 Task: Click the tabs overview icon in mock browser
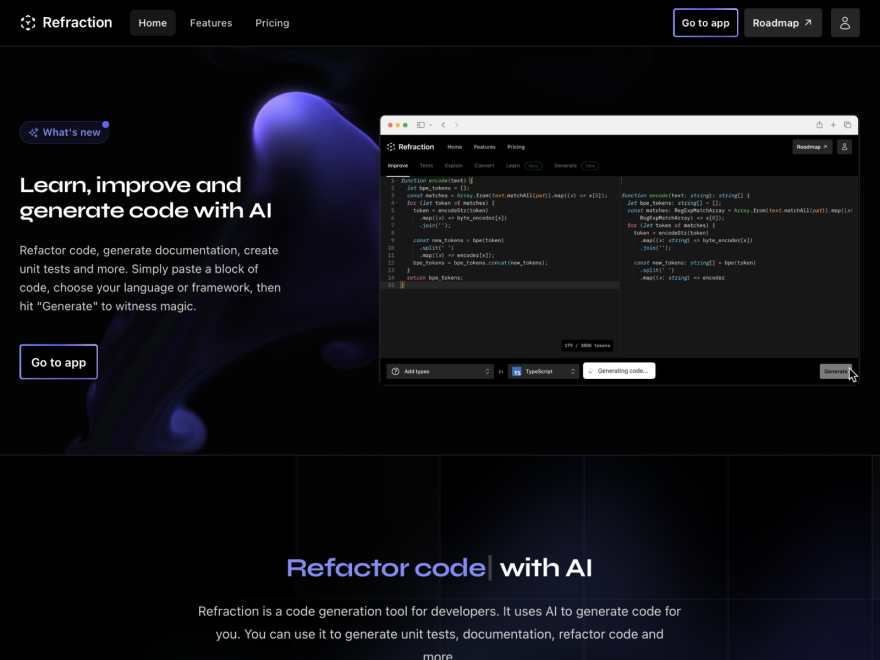click(x=847, y=125)
